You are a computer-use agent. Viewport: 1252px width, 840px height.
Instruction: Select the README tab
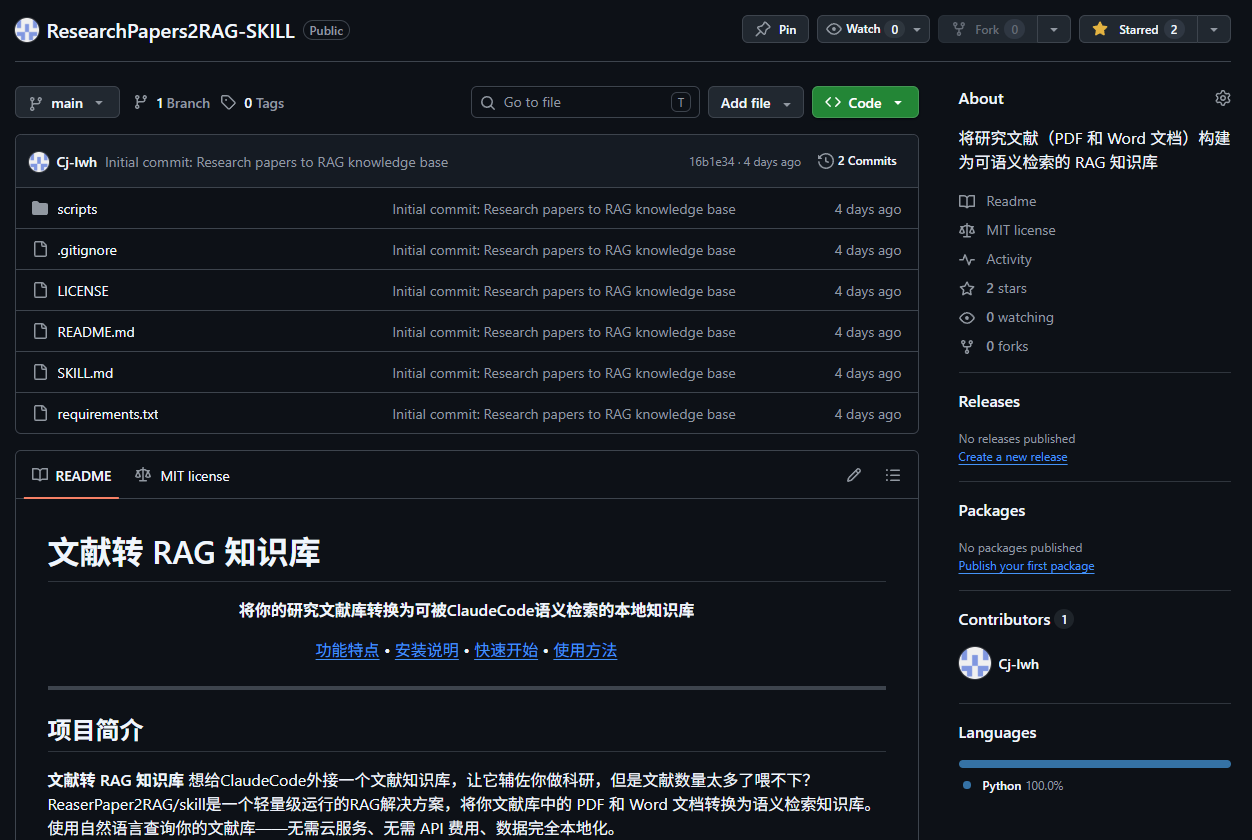click(72, 476)
